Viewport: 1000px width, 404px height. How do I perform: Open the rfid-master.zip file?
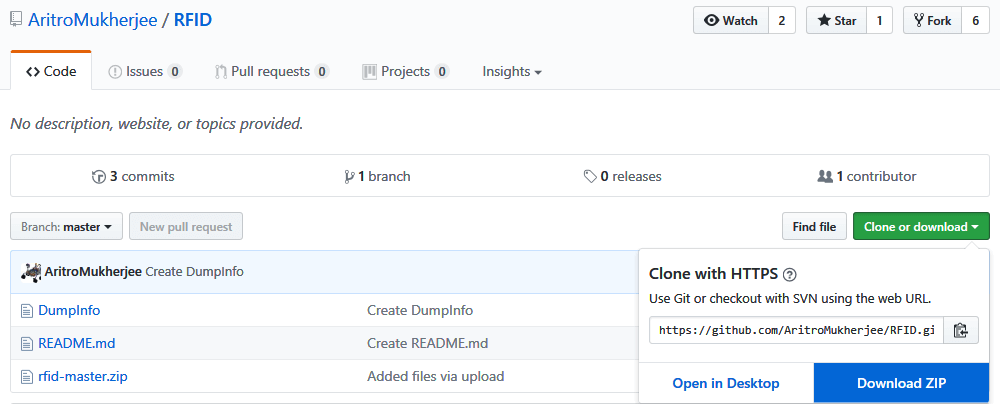pyautogui.click(x=83, y=377)
